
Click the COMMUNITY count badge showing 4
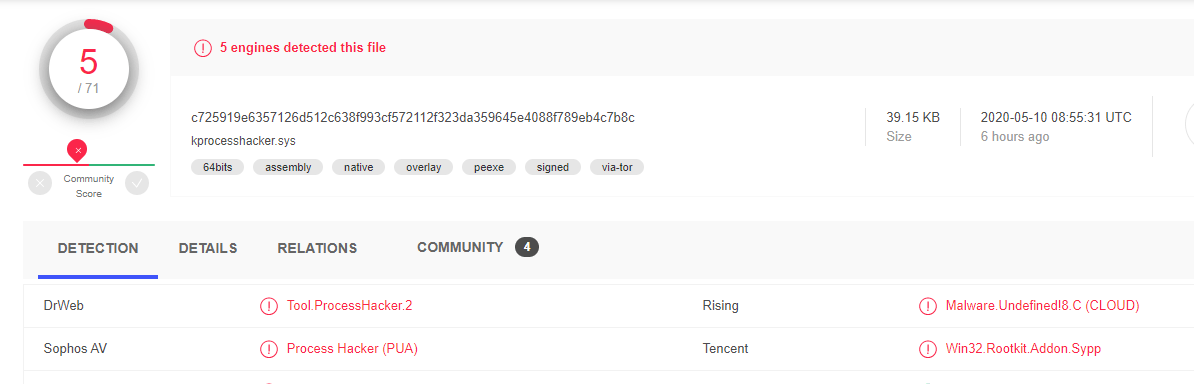point(527,247)
